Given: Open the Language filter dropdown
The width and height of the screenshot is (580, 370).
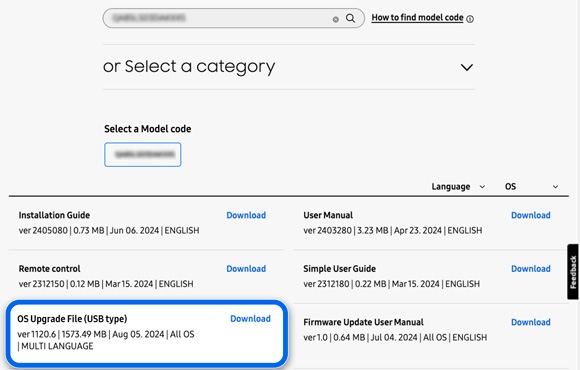Looking at the screenshot, I should [458, 186].
